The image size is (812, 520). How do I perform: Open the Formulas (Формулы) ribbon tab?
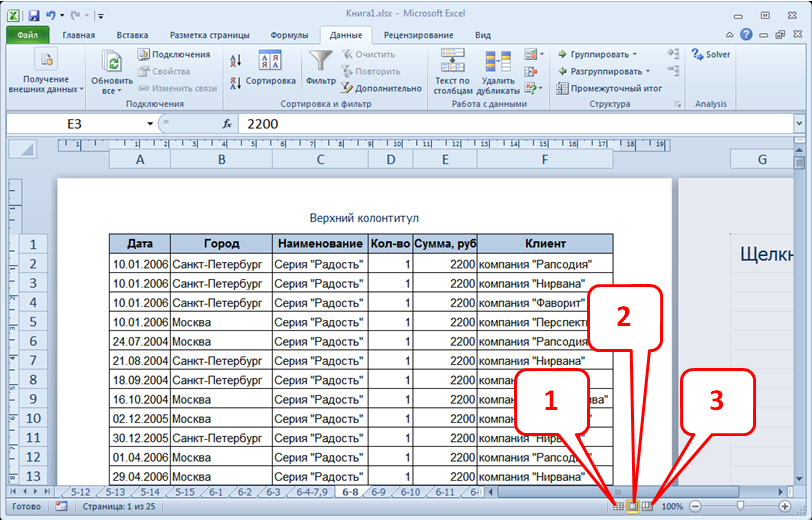click(289, 35)
